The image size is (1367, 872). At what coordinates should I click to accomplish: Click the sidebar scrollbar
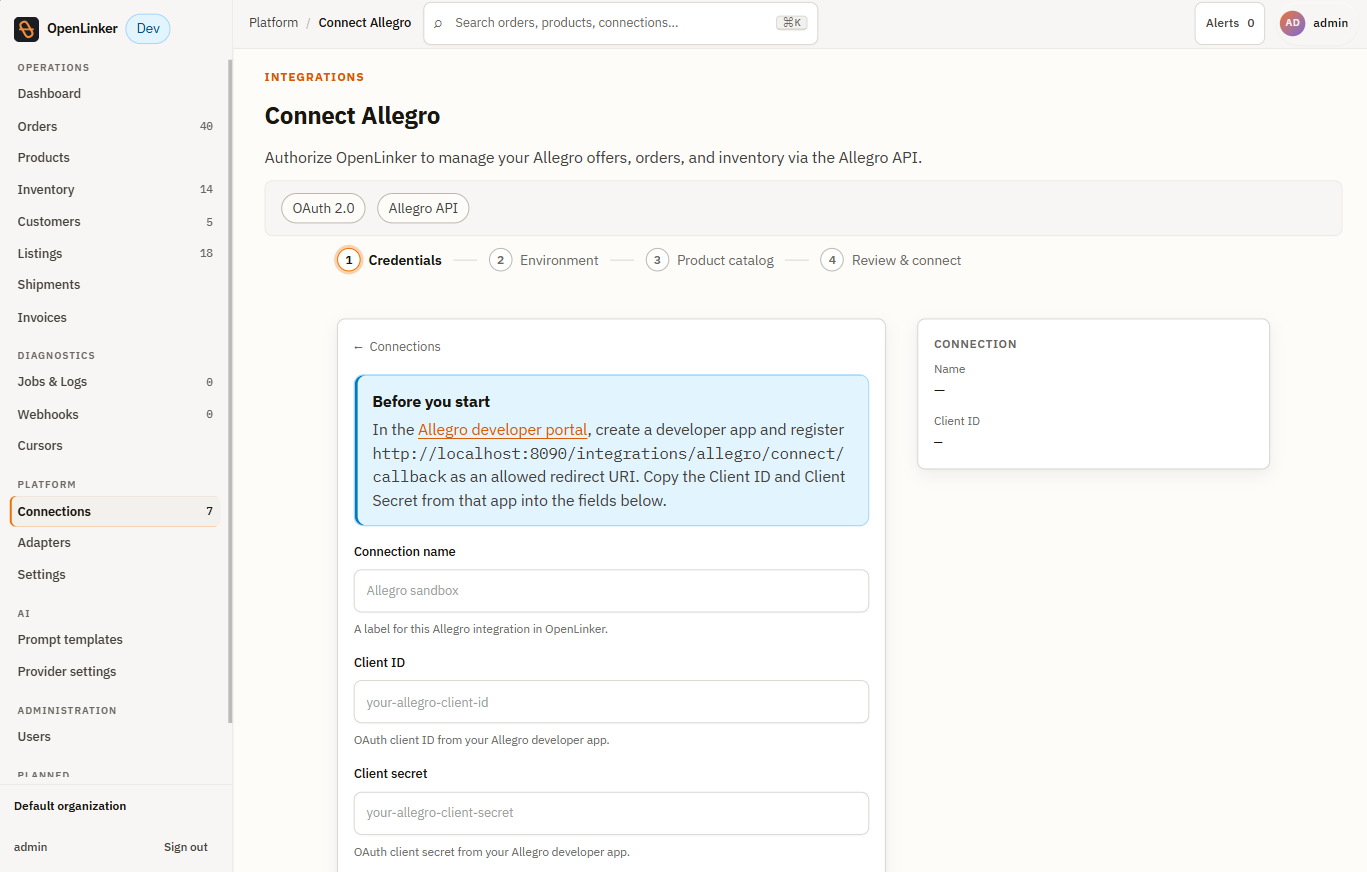pyautogui.click(x=230, y=390)
